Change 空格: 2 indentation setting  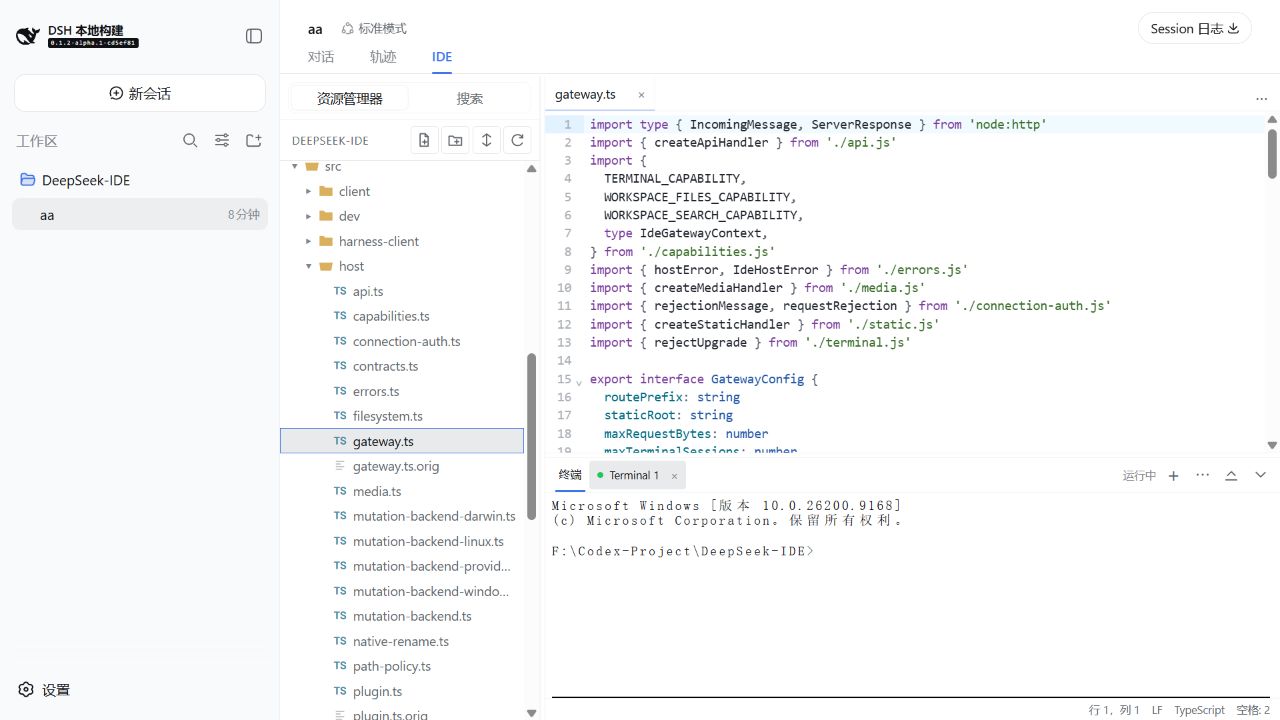(x=1253, y=710)
